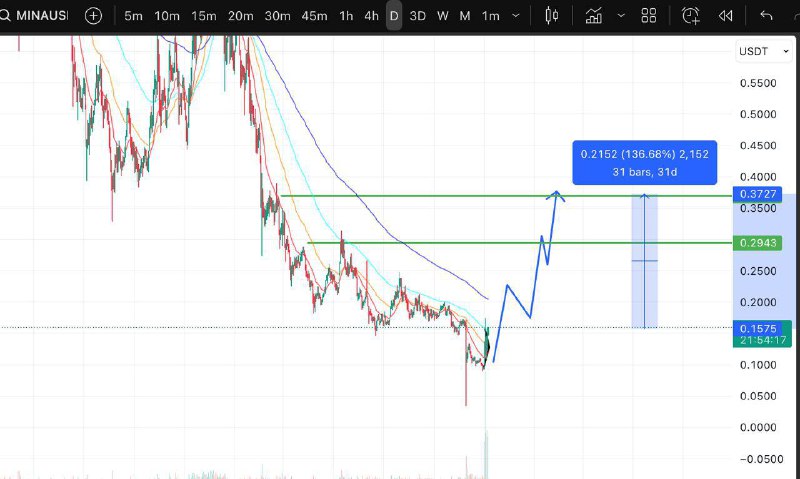Select the blue measurement info box
Screen dimensions: 800x479
point(644,163)
